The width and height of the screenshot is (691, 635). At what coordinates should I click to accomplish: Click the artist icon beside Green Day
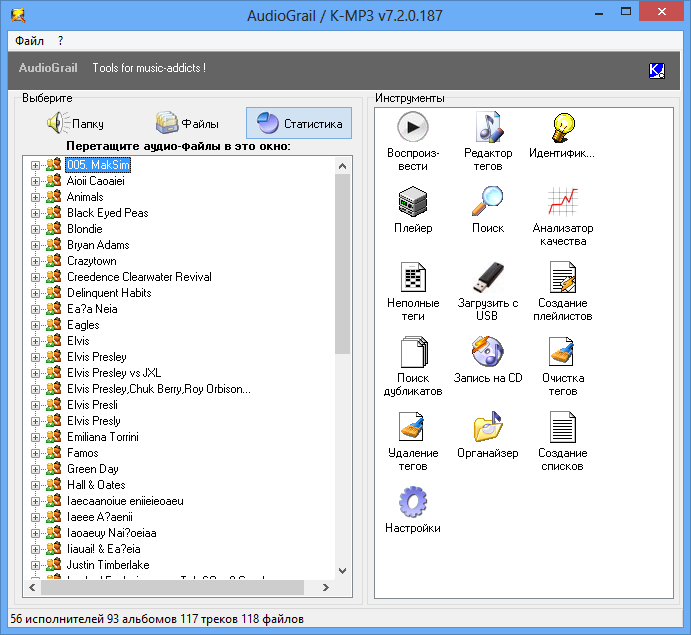(x=54, y=468)
